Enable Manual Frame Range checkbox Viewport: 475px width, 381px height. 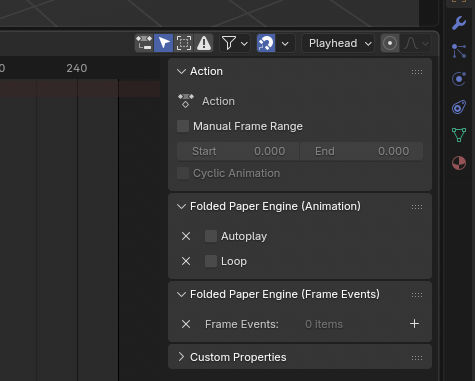[x=183, y=126]
